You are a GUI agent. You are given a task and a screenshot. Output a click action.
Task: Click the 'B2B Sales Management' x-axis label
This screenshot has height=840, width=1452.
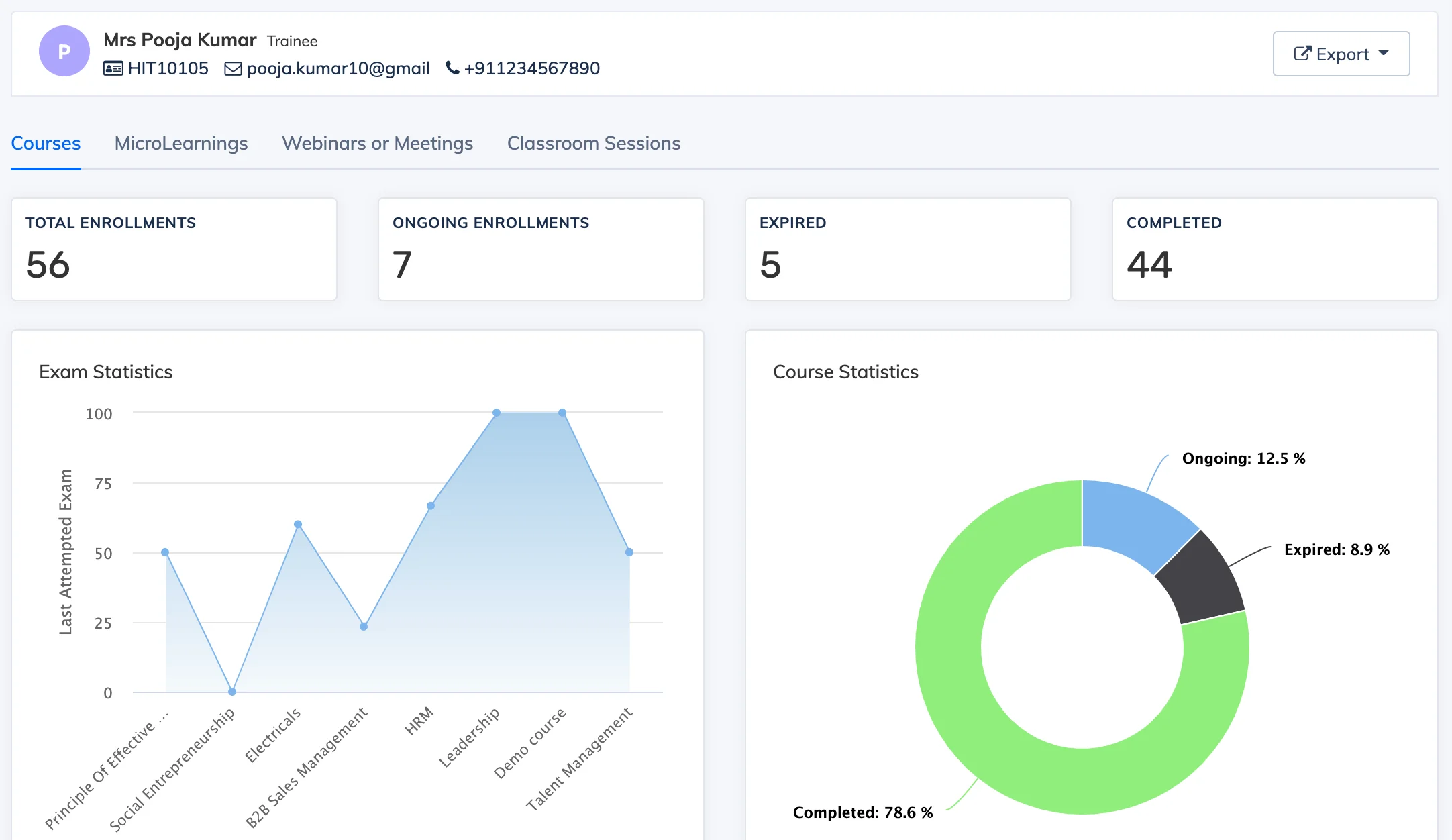click(307, 768)
